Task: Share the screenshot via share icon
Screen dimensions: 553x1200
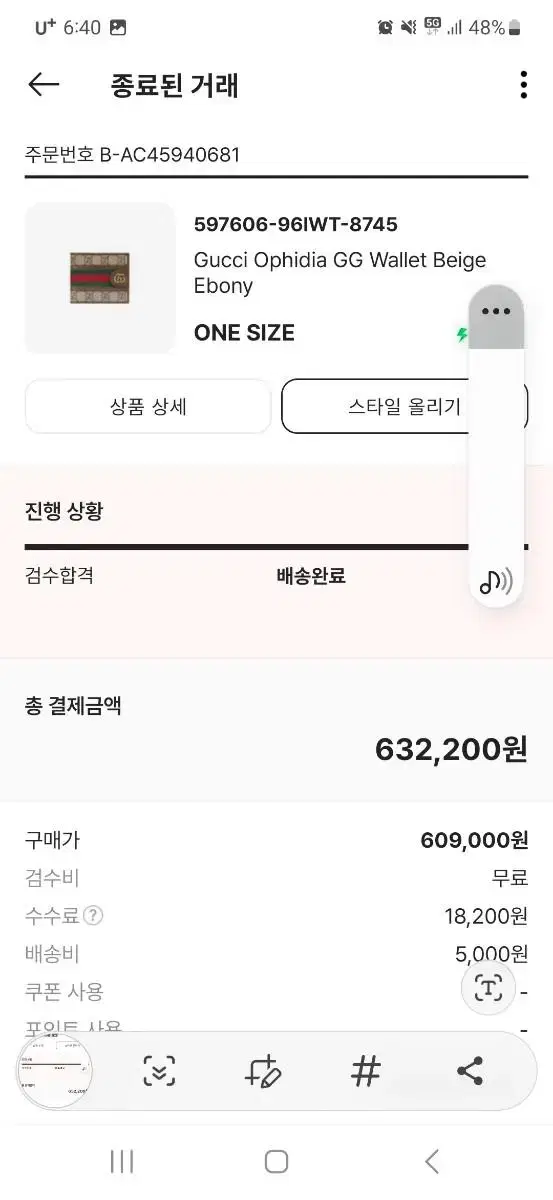Action: 470,1071
